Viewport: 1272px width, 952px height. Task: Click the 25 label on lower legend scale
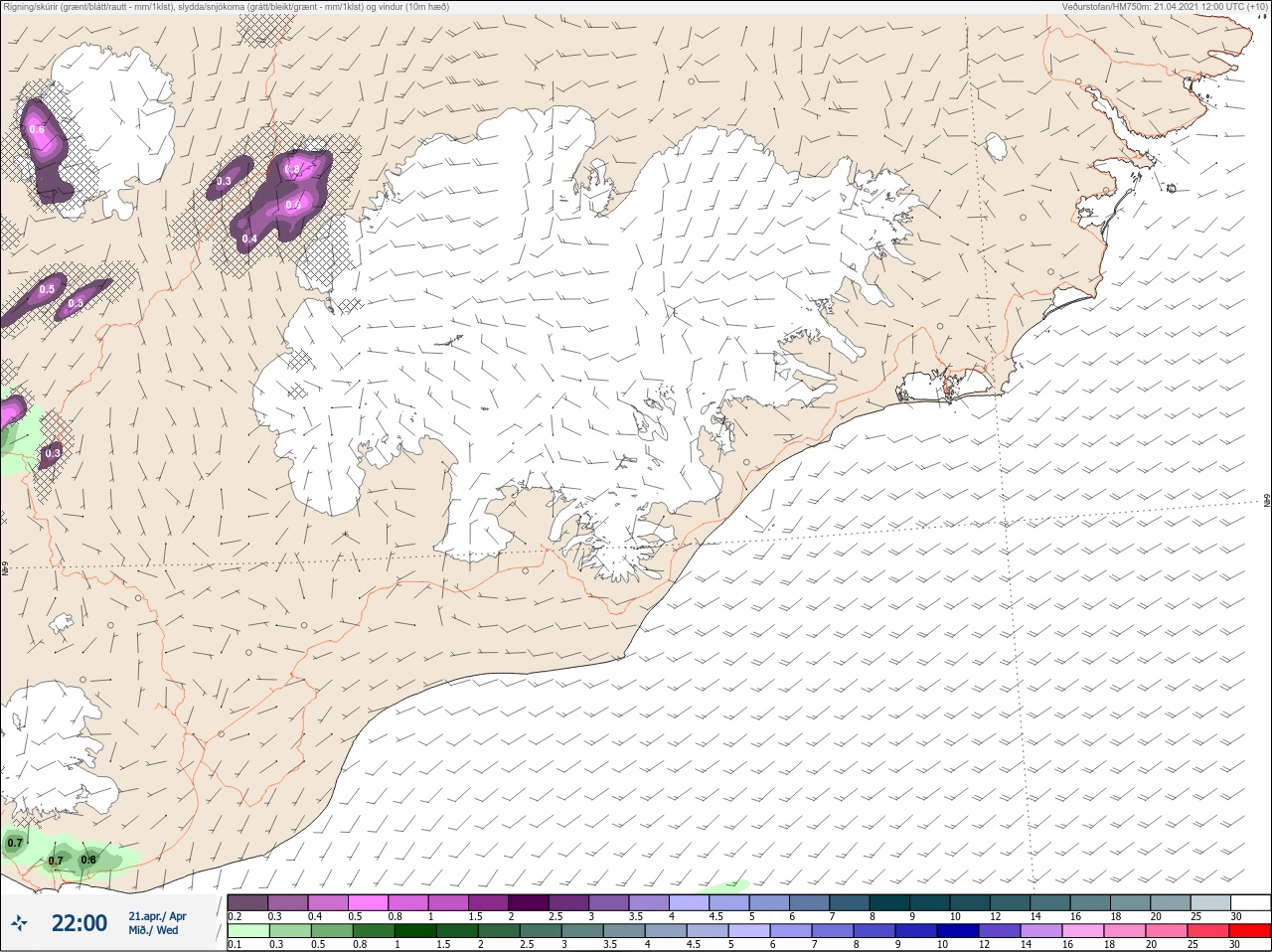[1192, 945]
